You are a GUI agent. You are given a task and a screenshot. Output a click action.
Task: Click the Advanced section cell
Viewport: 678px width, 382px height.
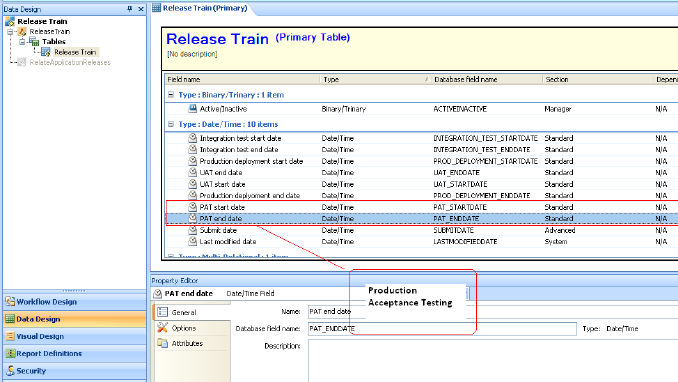pos(560,231)
